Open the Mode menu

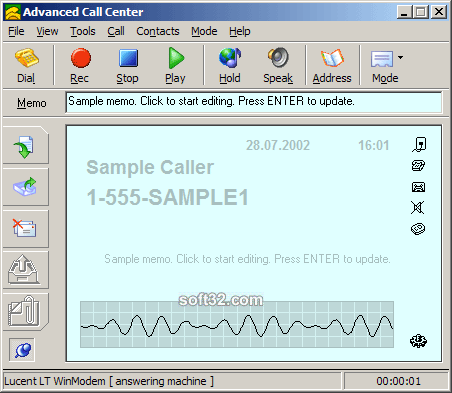(204, 31)
